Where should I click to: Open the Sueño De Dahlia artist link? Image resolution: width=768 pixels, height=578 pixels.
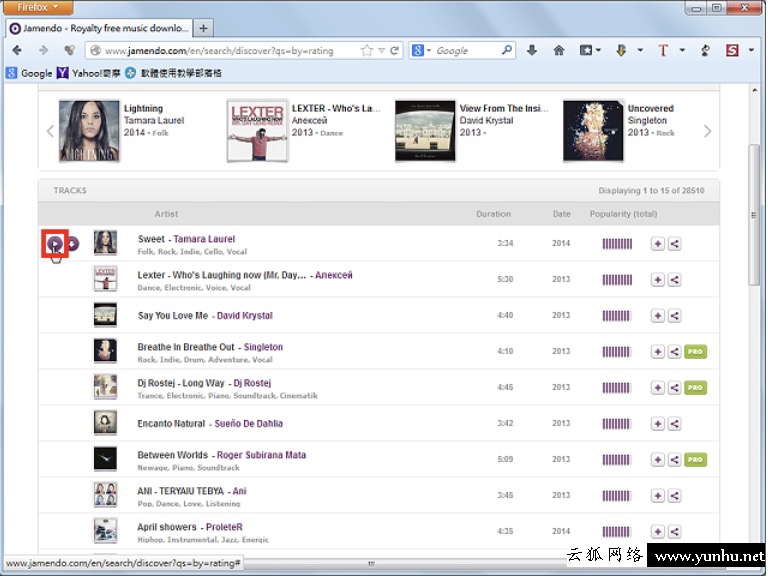pyautogui.click(x=248, y=424)
